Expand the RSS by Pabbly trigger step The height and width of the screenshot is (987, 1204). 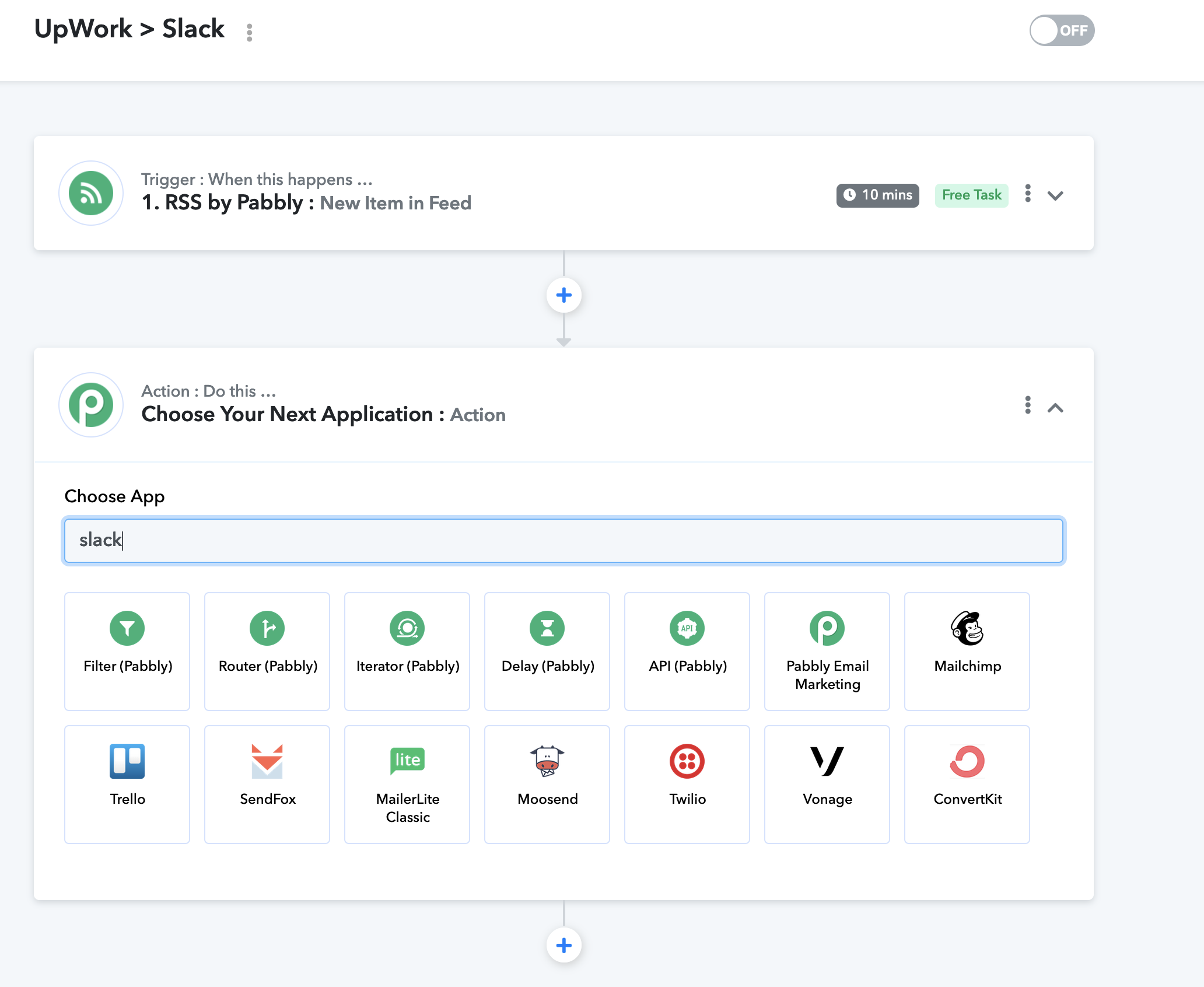pos(1055,195)
